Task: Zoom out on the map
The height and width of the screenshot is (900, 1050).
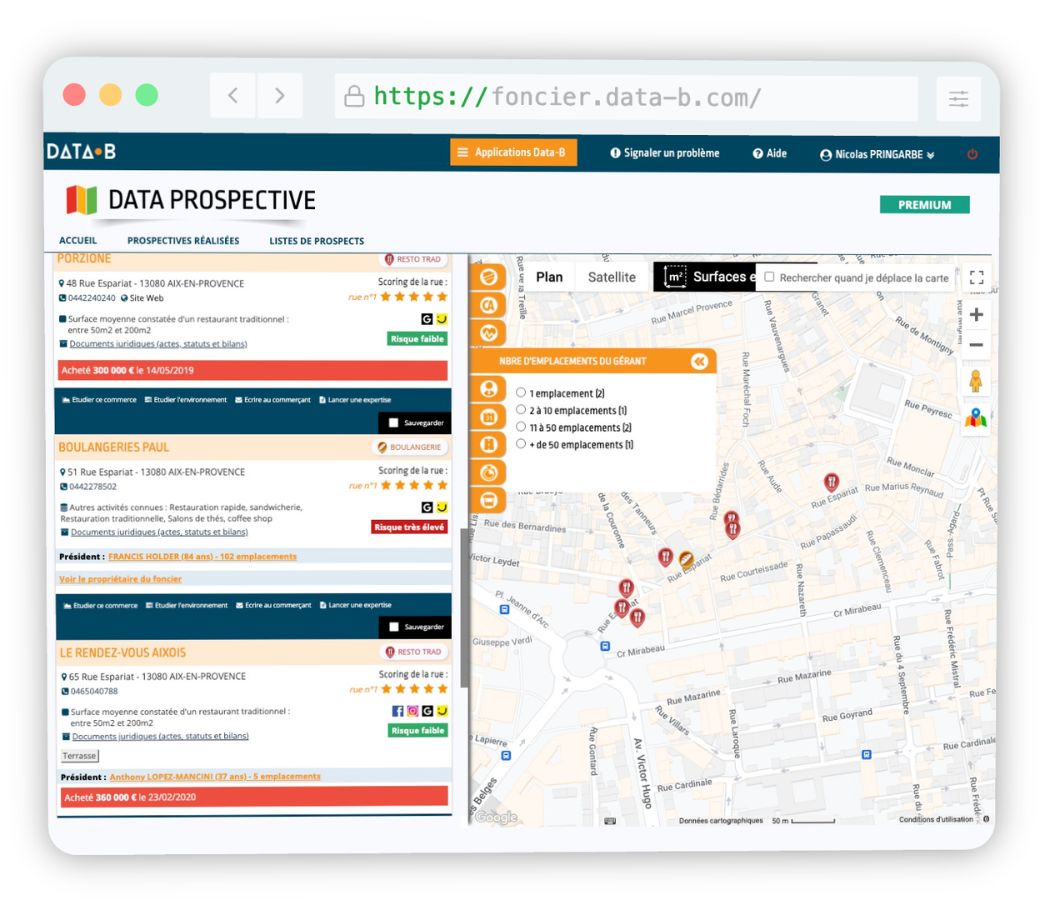Action: (x=976, y=345)
